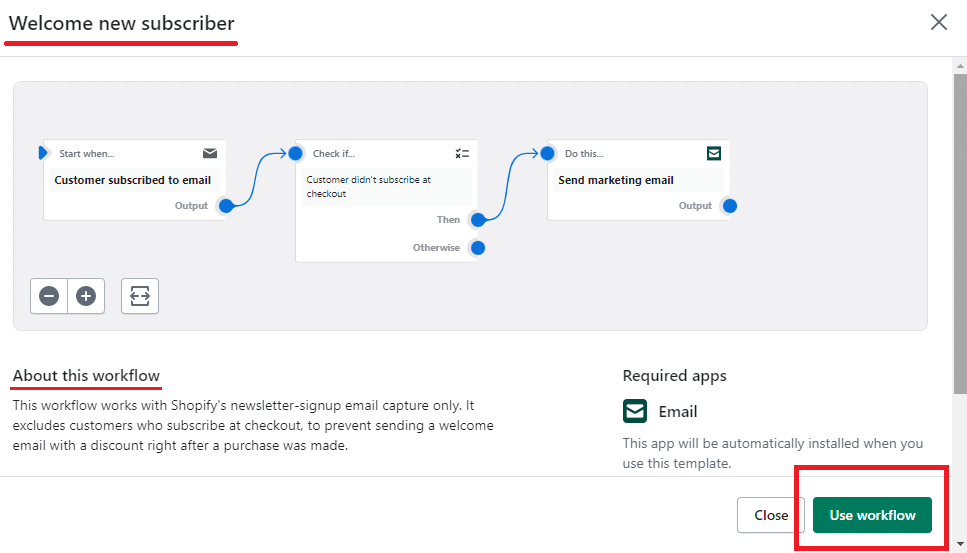The image size is (967, 553).
Task: Click the Check if input connector dot
Action: pyautogui.click(x=295, y=153)
